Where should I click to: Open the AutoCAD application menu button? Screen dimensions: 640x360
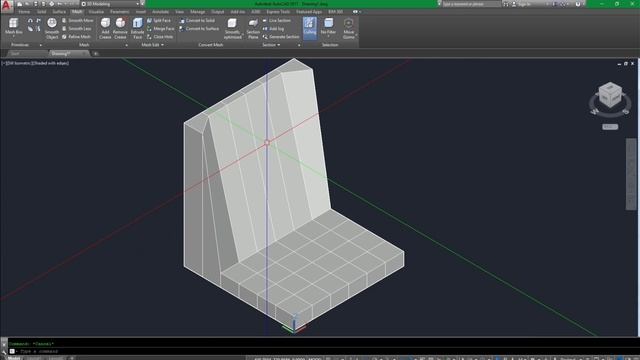coord(6,5)
